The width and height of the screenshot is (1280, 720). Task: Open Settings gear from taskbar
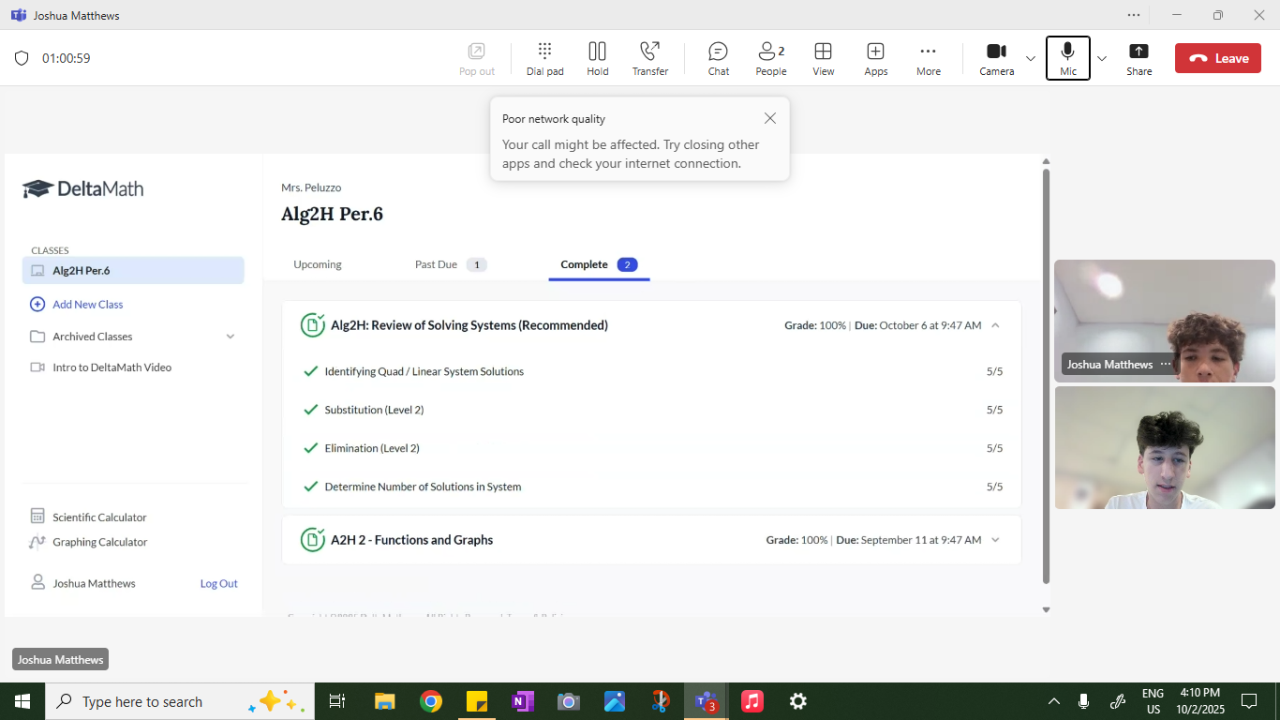coord(798,701)
